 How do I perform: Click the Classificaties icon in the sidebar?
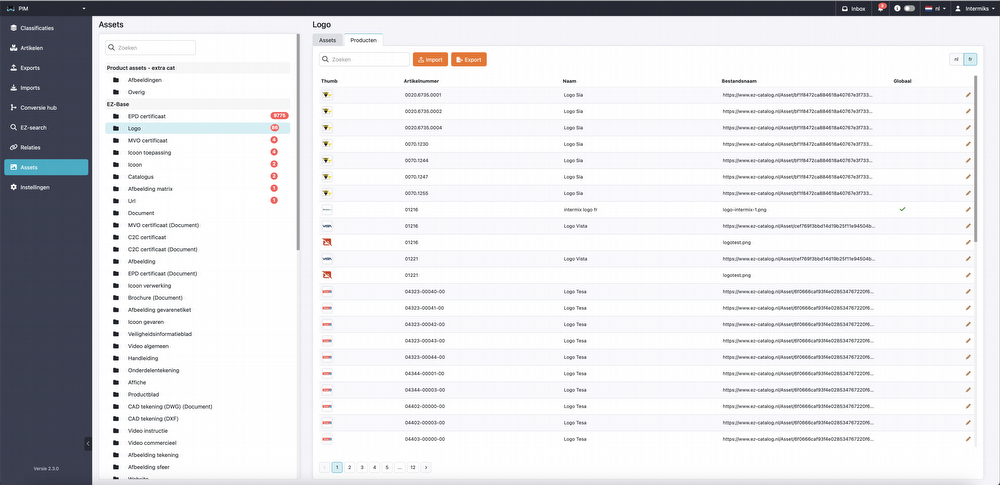point(13,28)
